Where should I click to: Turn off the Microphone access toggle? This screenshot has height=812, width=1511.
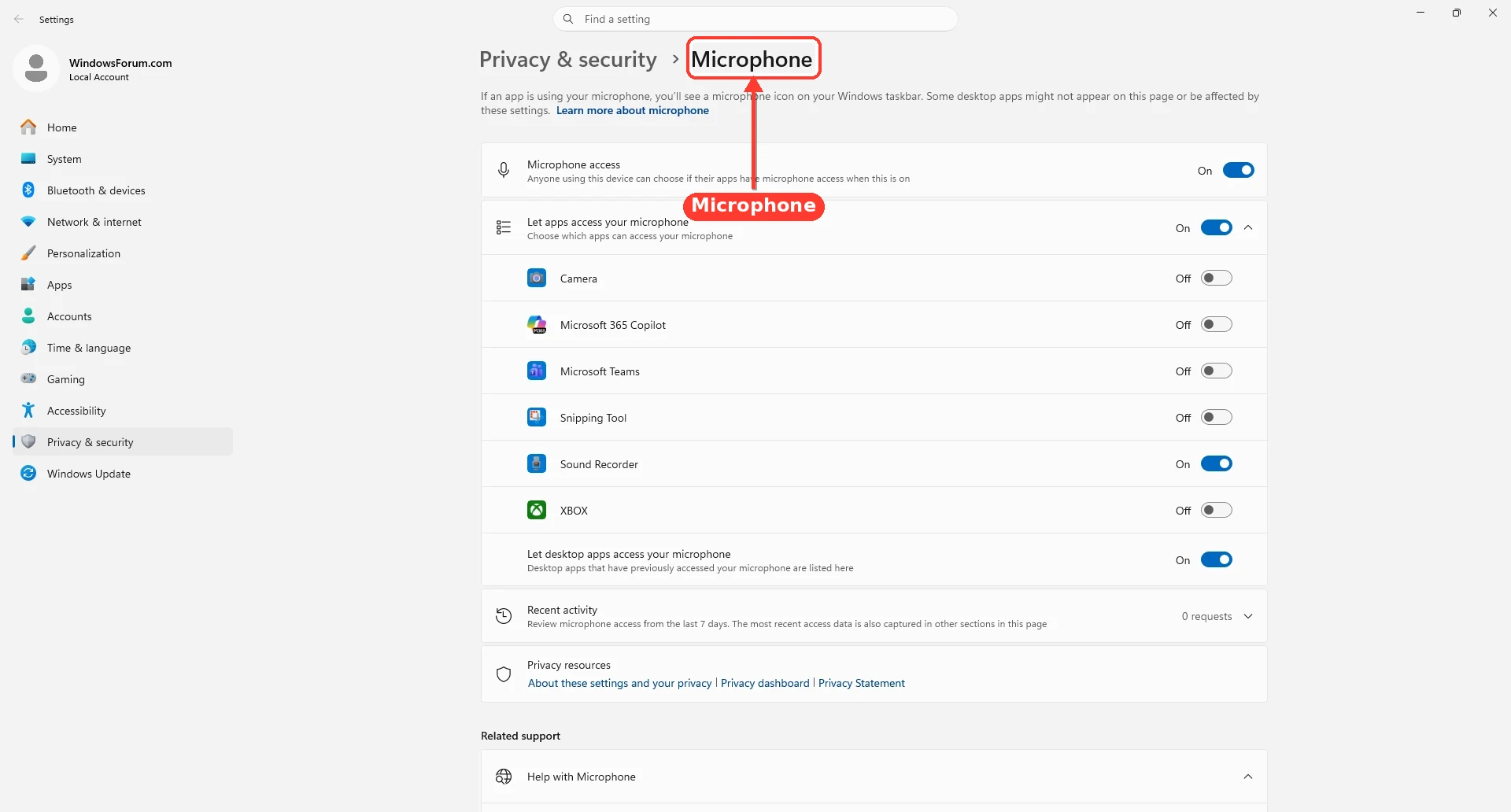pos(1238,170)
